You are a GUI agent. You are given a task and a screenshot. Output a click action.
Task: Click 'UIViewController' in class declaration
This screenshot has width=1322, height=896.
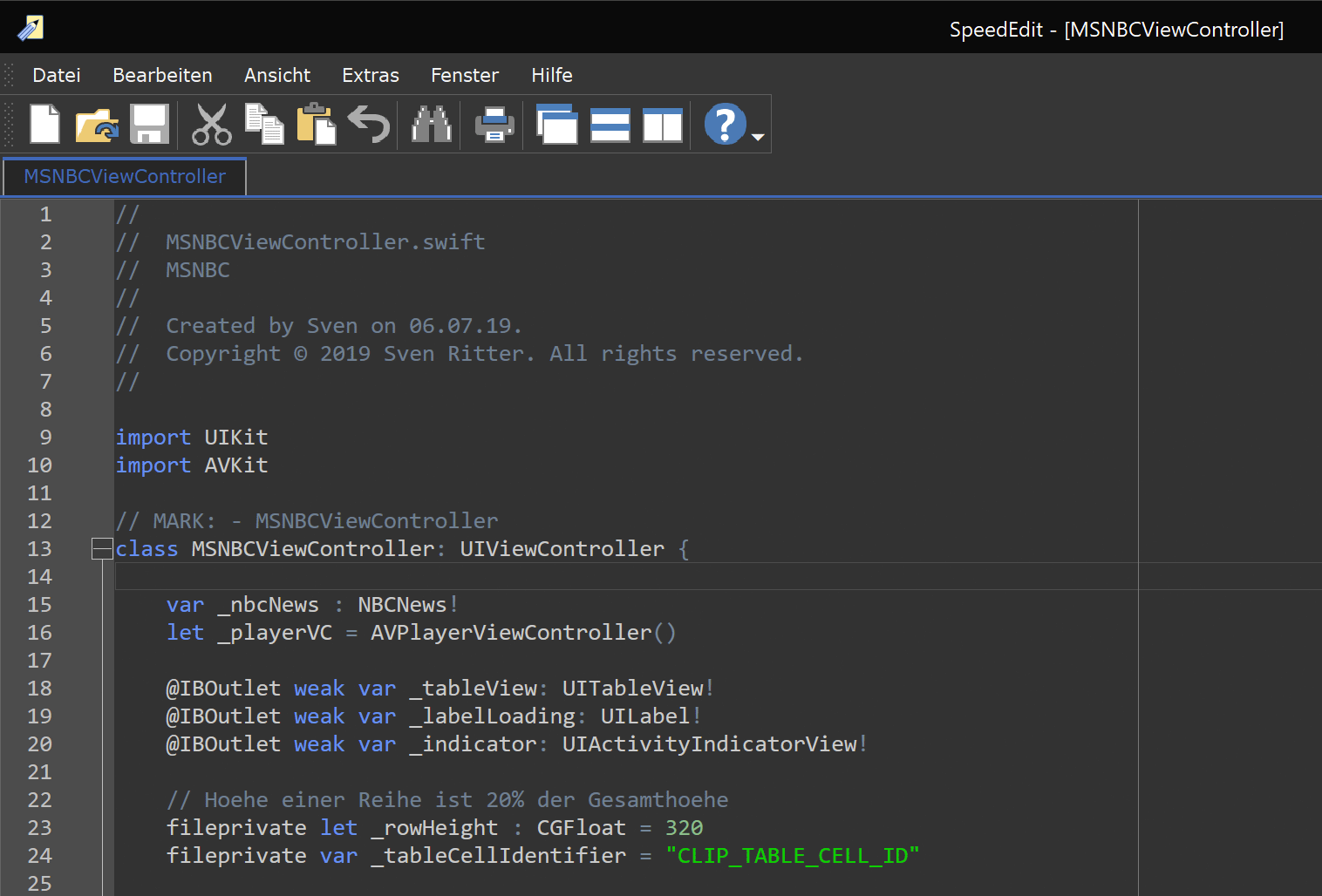[562, 548]
